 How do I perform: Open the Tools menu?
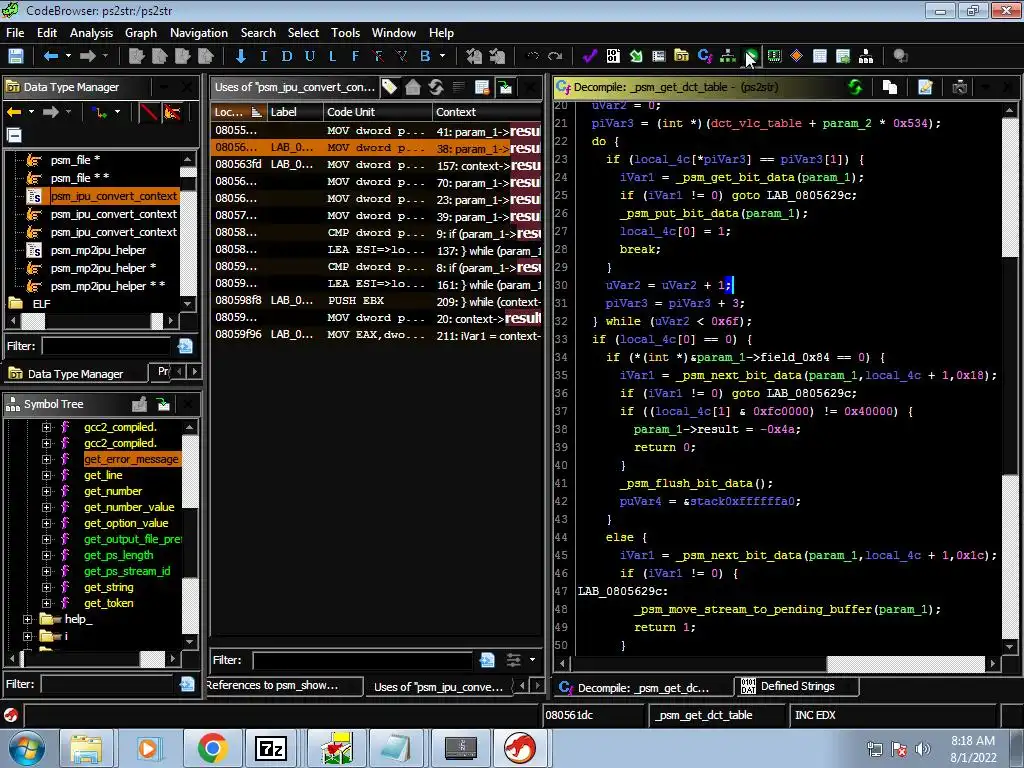pos(345,33)
